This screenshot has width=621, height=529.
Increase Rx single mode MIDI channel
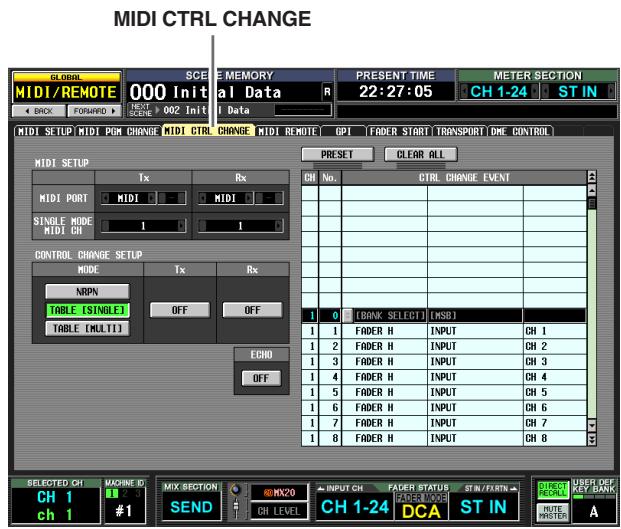tap(279, 226)
